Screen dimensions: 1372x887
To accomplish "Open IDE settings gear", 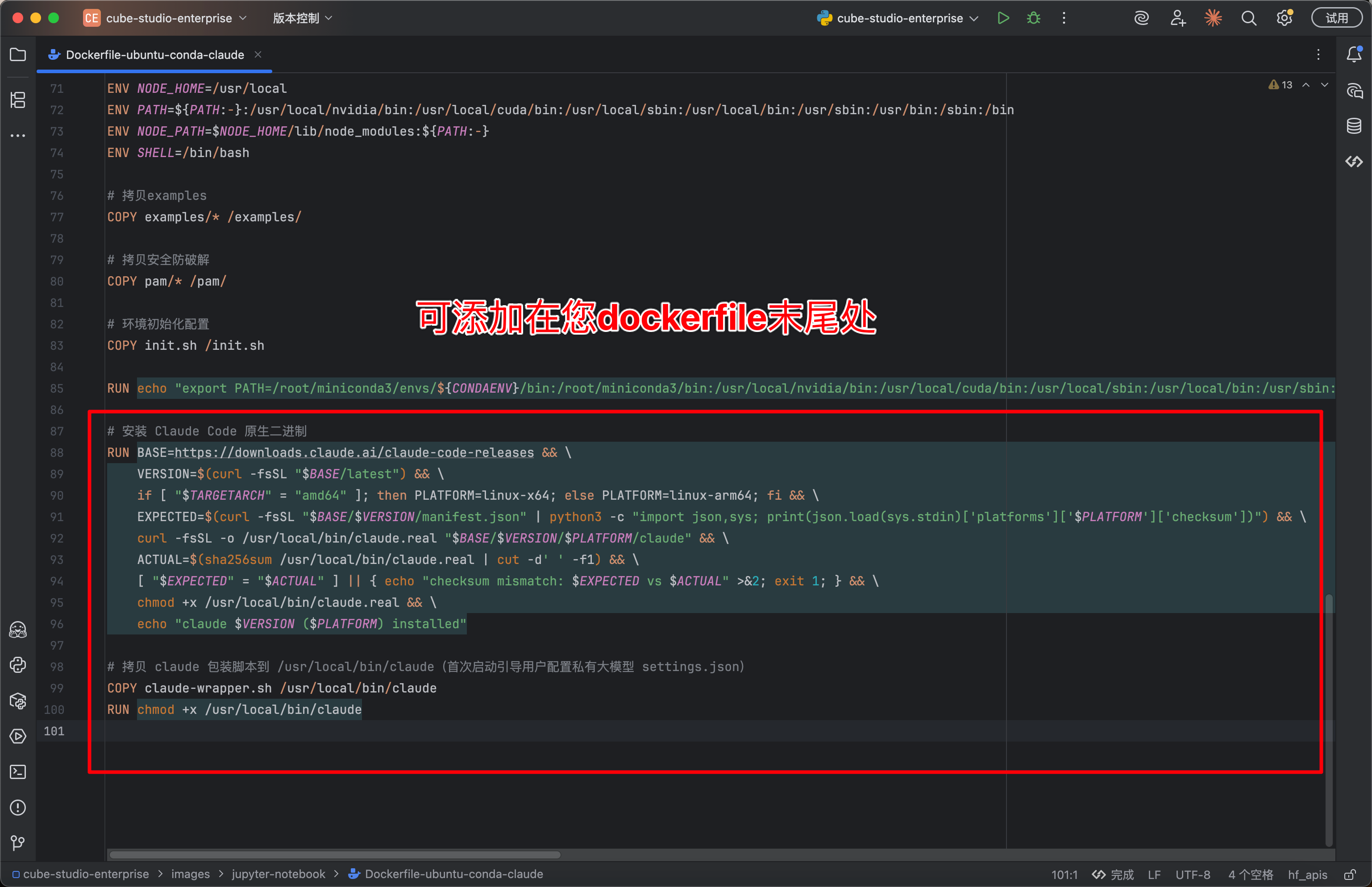I will point(1284,18).
